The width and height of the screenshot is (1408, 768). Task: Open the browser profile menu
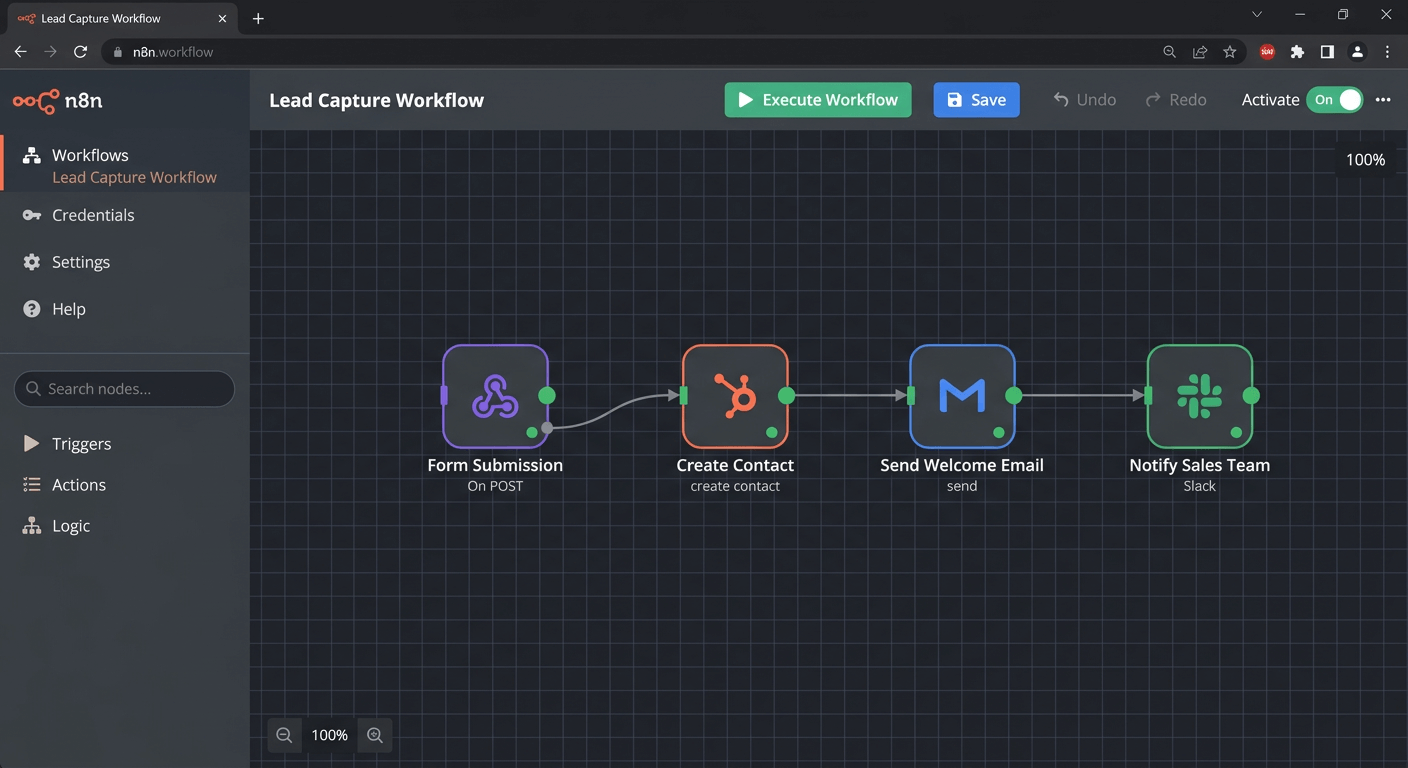point(1357,52)
